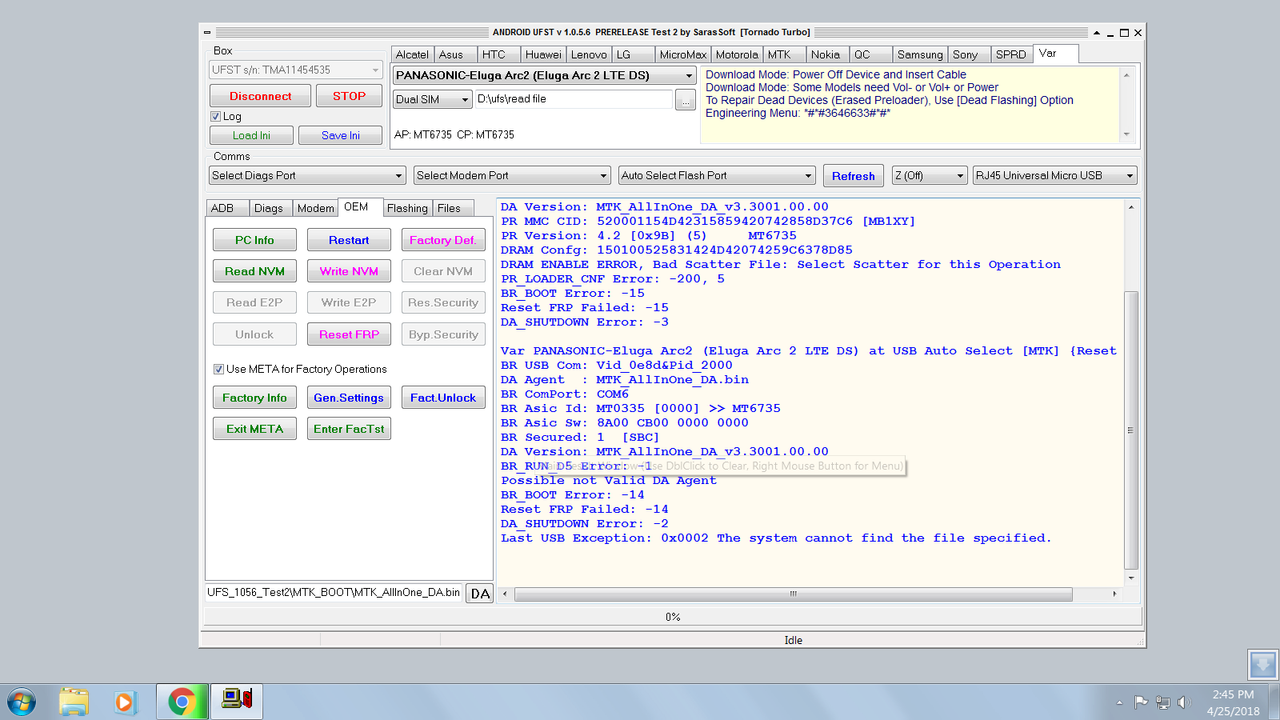Open the Z (Off) dropdown
1280x720 pixels.
click(x=929, y=176)
